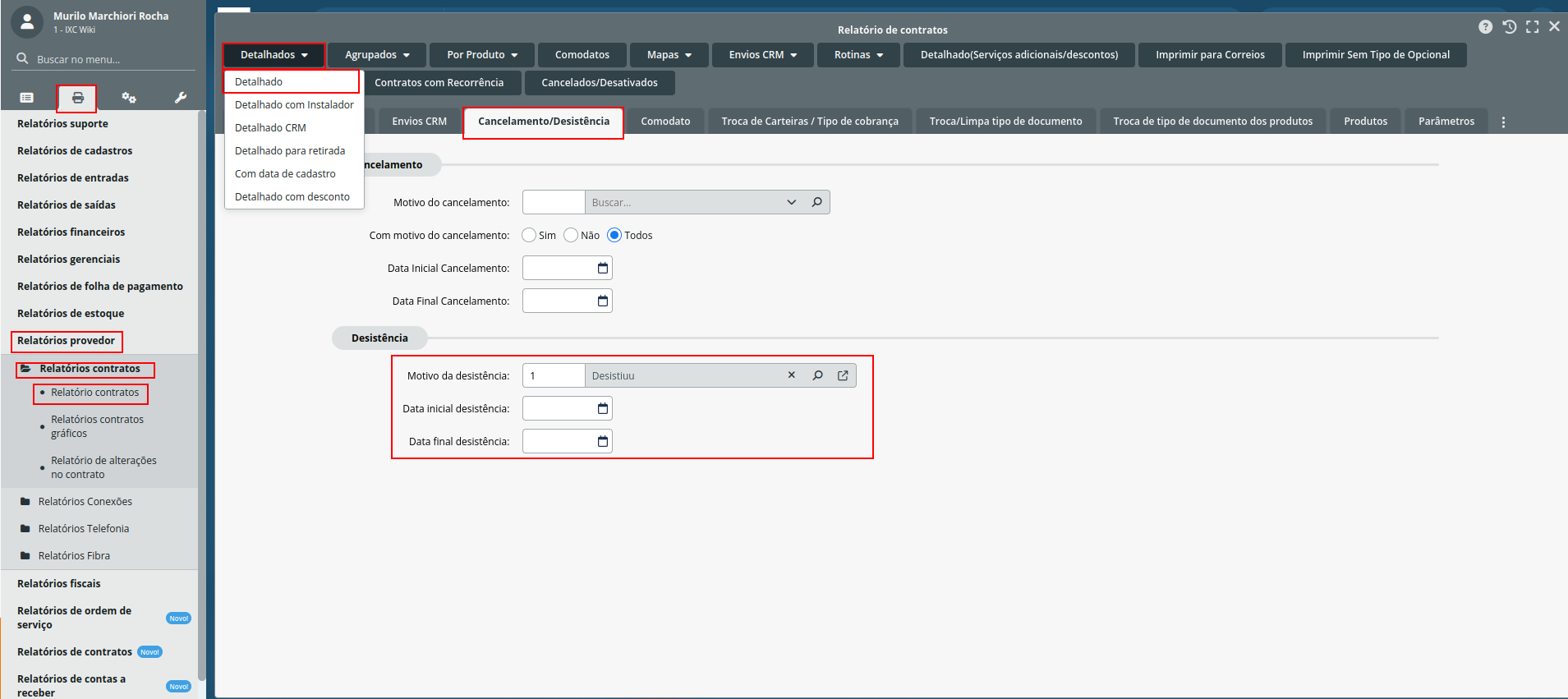Screen dimensions: 1568x699
Task: Open the wrench tools sidebar icon
Action: click(x=181, y=98)
